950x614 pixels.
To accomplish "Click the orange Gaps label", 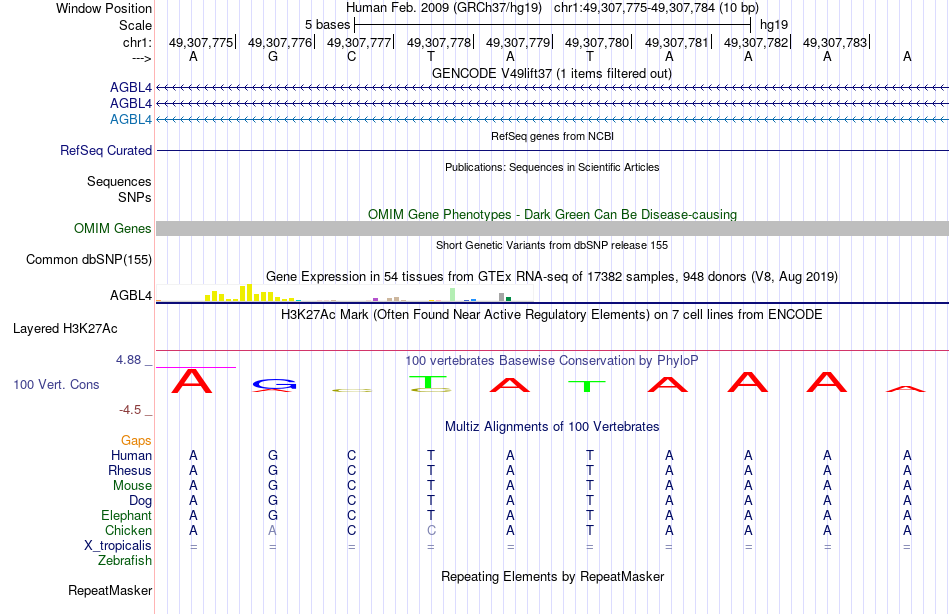I will tap(136, 441).
